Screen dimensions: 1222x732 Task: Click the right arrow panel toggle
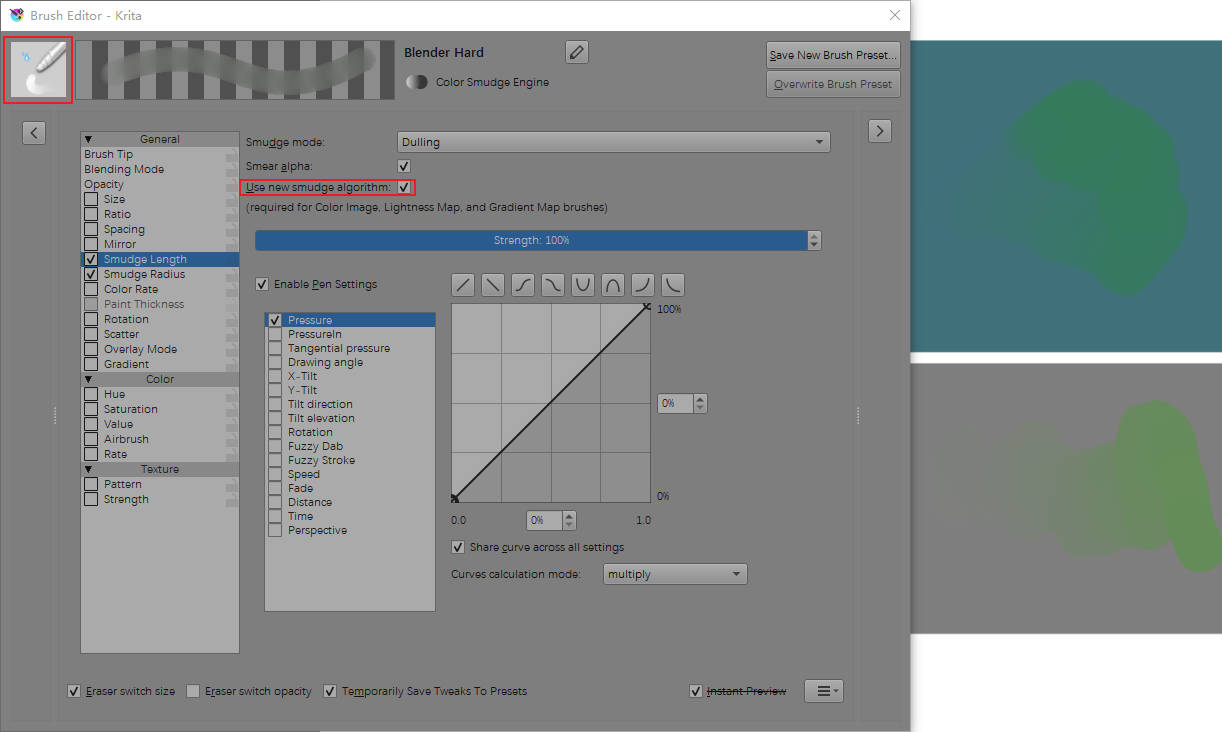click(879, 131)
